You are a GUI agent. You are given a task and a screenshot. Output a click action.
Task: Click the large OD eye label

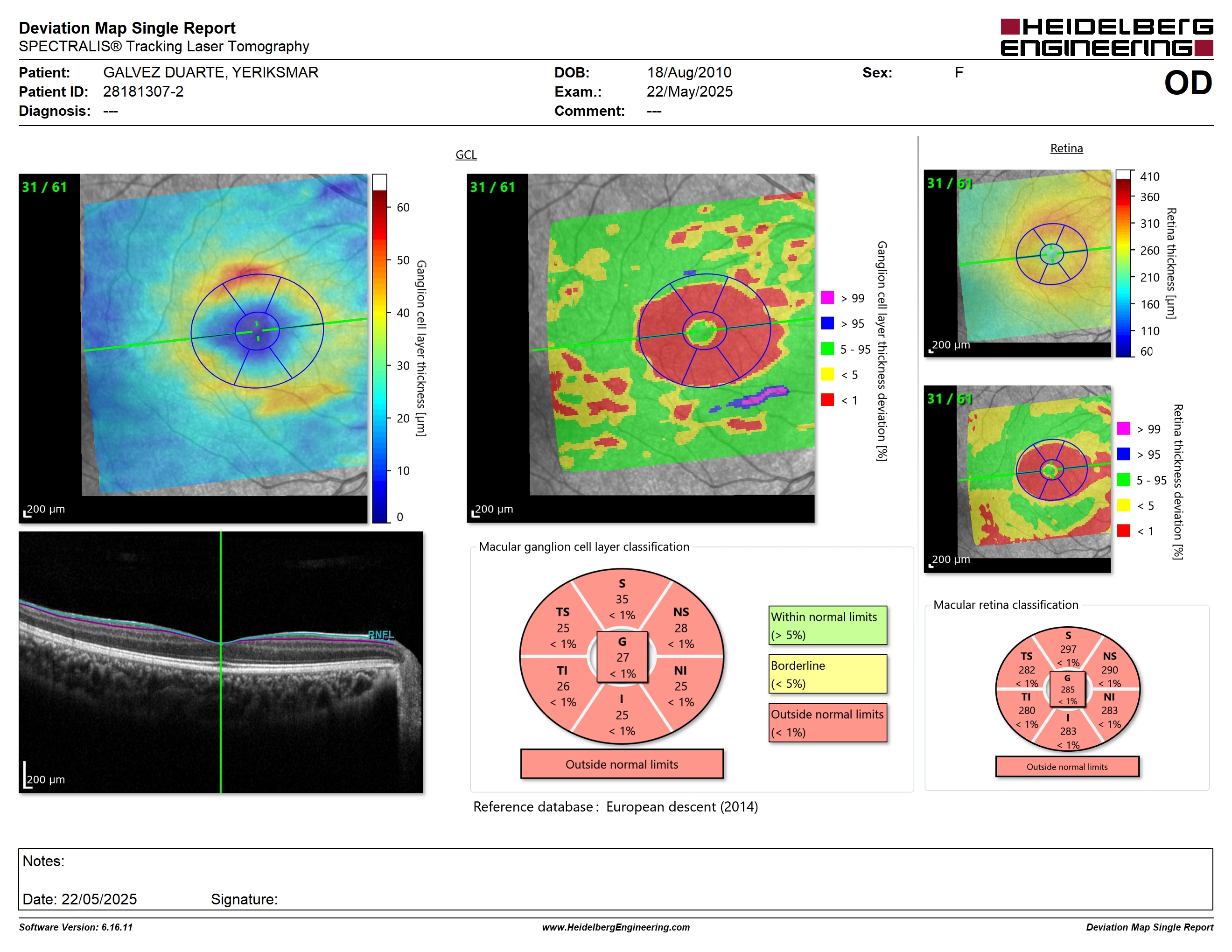coord(1188,83)
